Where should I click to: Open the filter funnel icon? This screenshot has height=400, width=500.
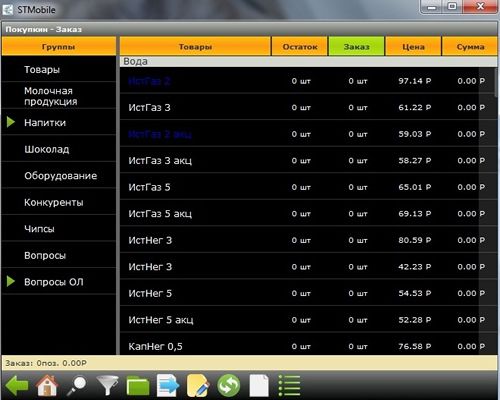tap(107, 386)
